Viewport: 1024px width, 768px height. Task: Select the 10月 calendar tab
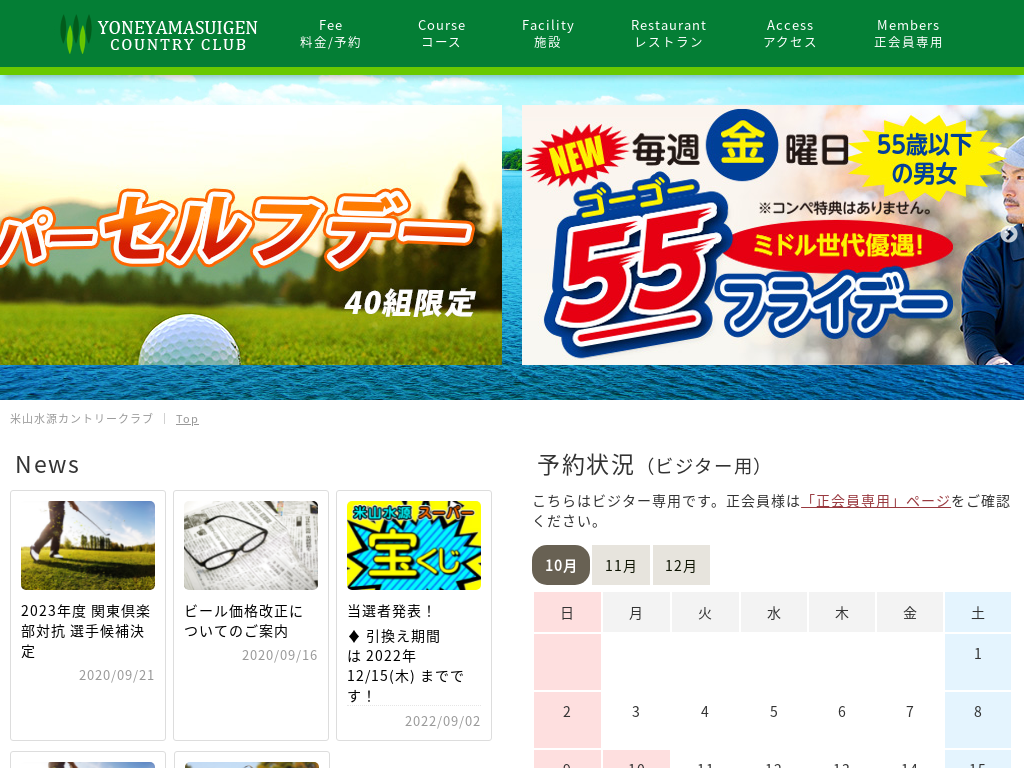point(561,565)
